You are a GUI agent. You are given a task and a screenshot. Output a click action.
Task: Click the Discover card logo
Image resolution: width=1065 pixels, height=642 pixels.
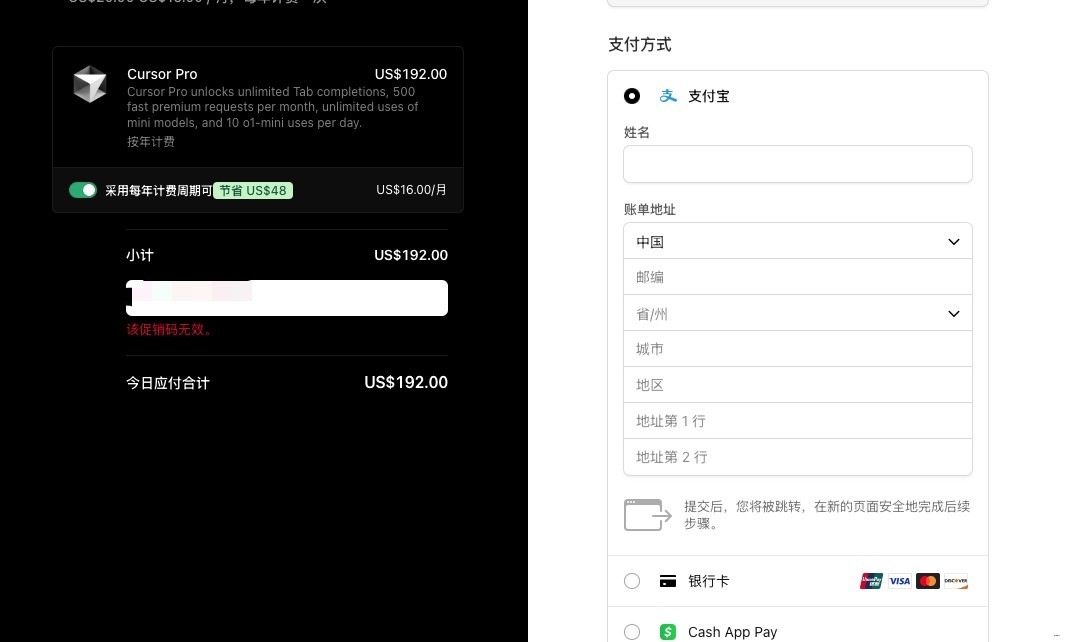tap(956, 581)
